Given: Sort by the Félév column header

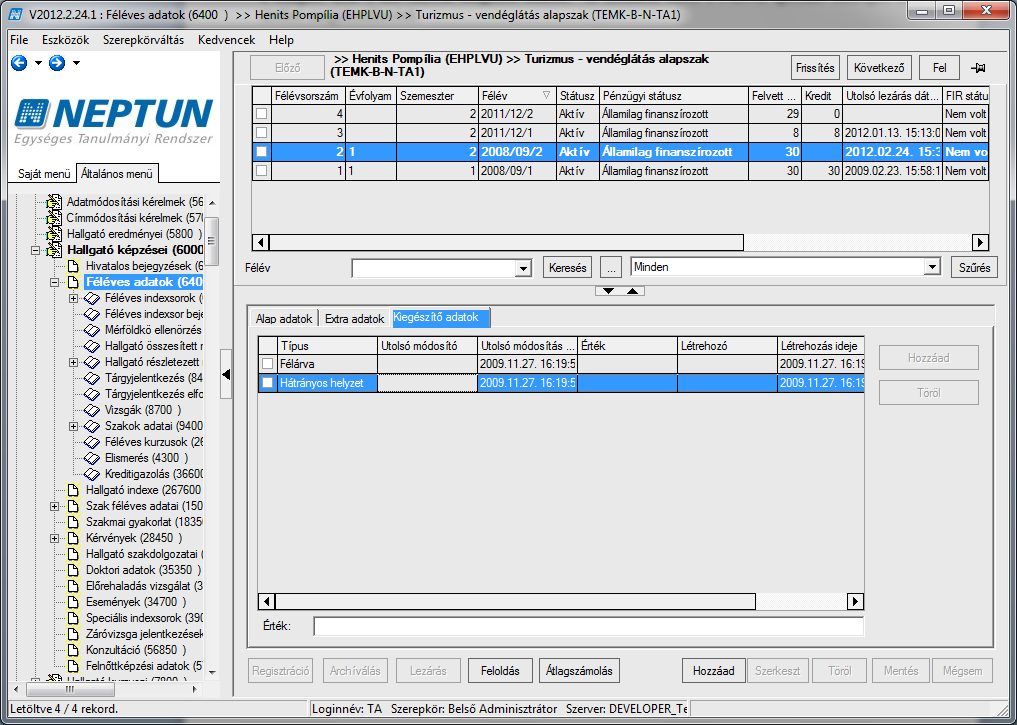Looking at the screenshot, I should [x=517, y=96].
